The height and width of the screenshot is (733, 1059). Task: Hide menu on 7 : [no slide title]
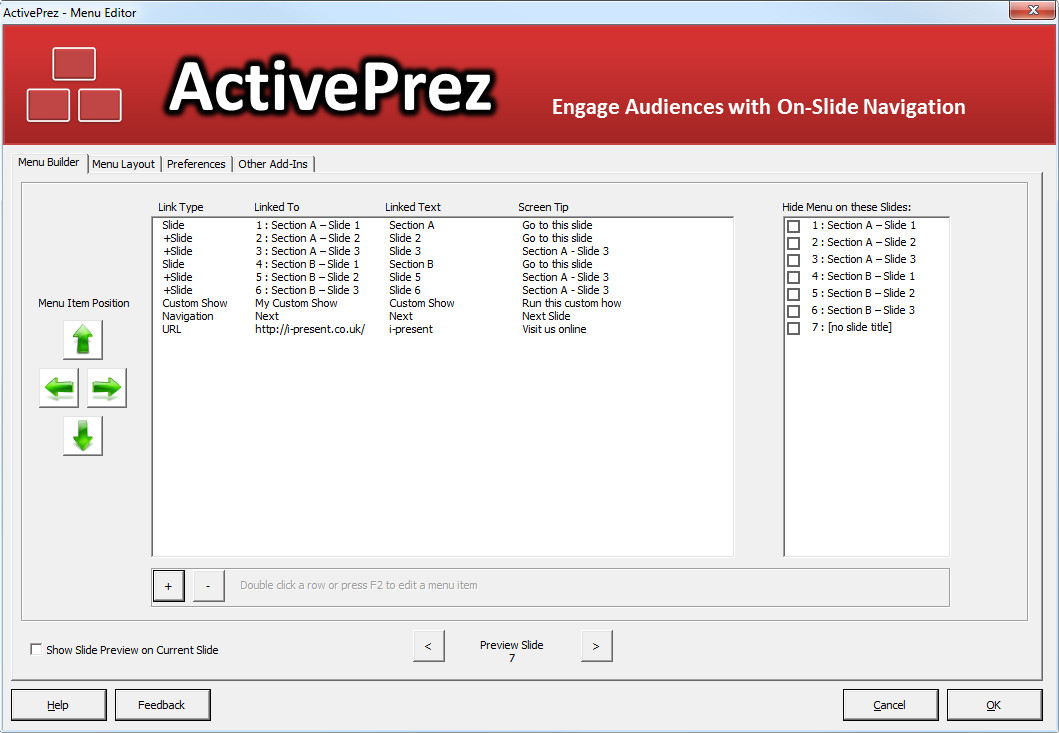[x=794, y=328]
